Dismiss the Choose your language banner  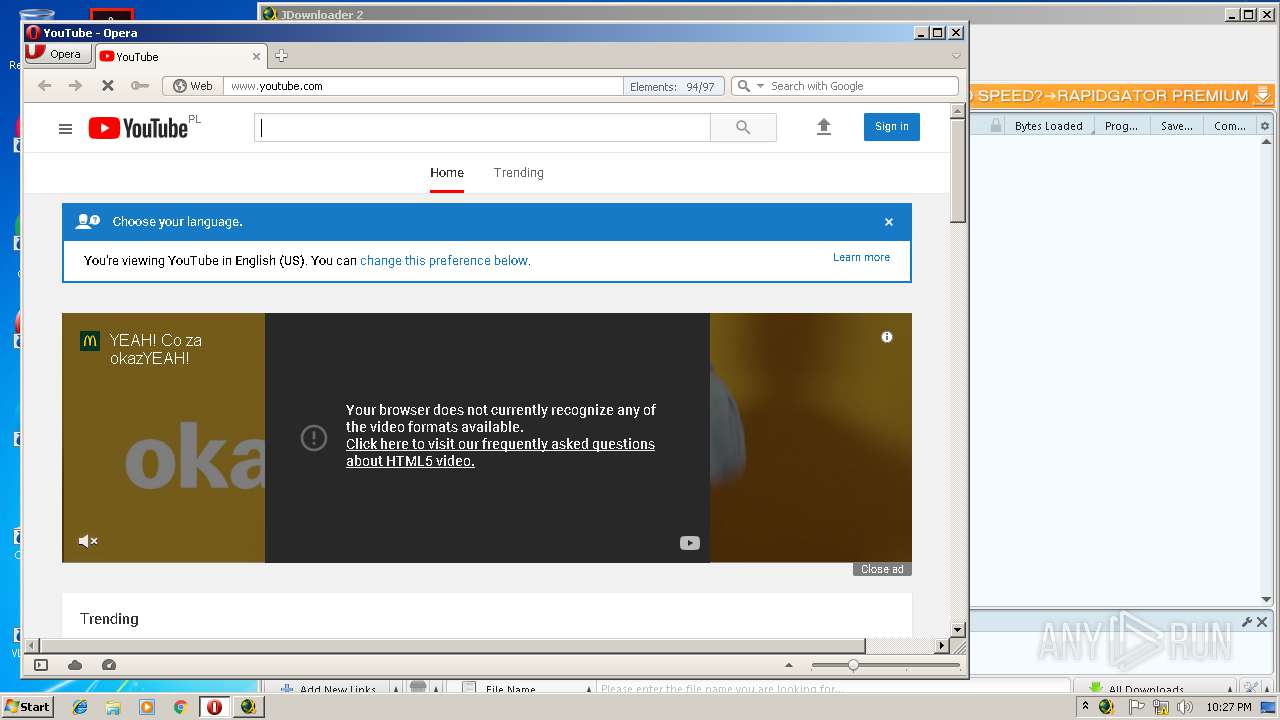coord(889,222)
